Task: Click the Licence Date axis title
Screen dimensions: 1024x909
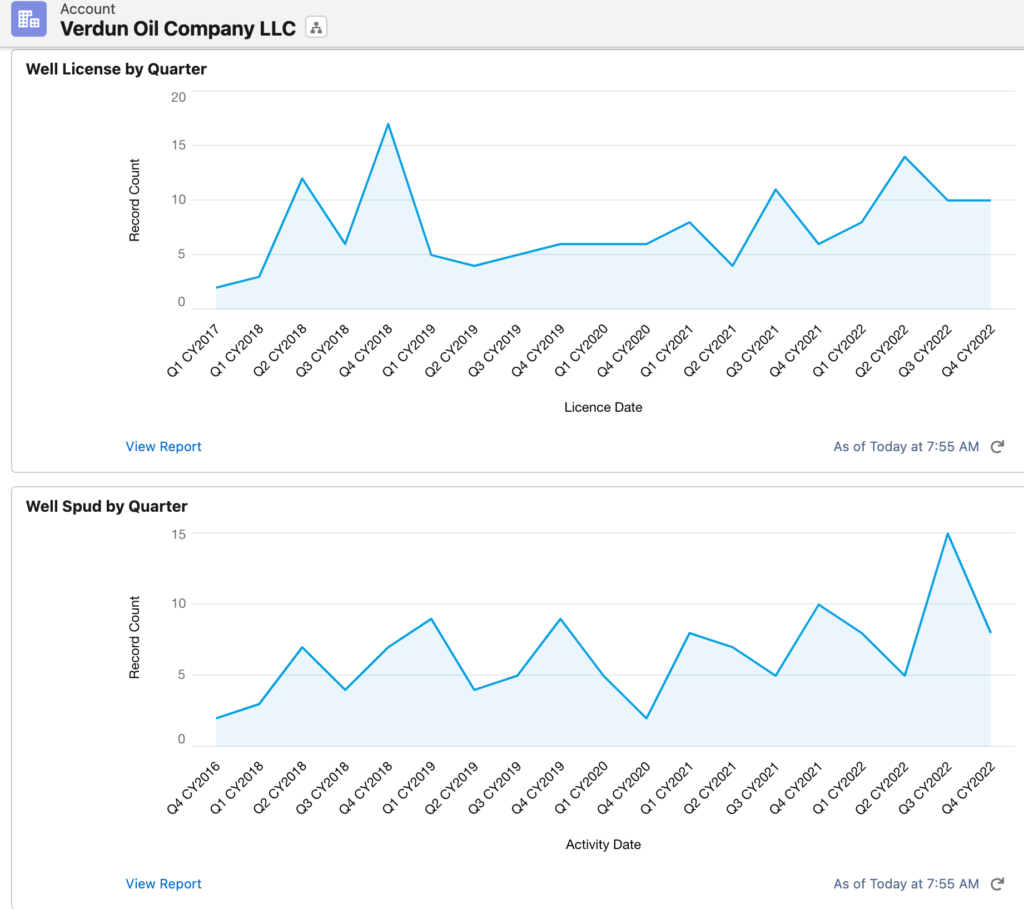Action: [x=602, y=407]
